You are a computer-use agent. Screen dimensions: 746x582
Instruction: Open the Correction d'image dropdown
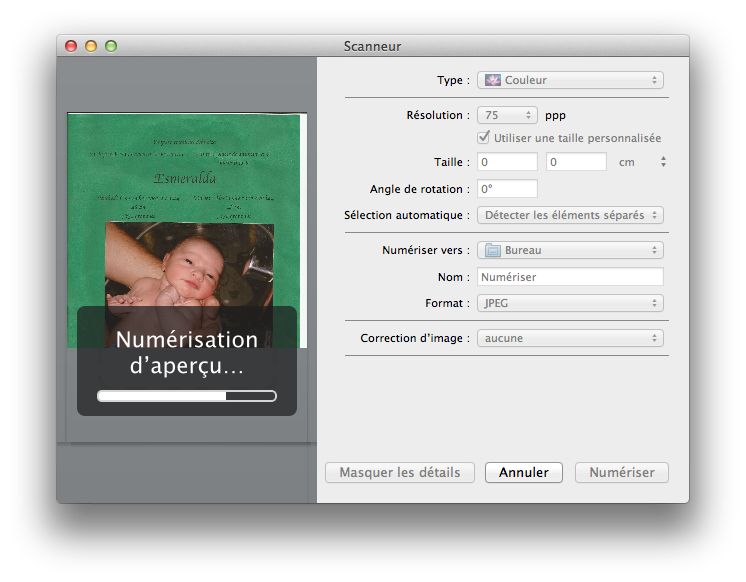click(570, 338)
